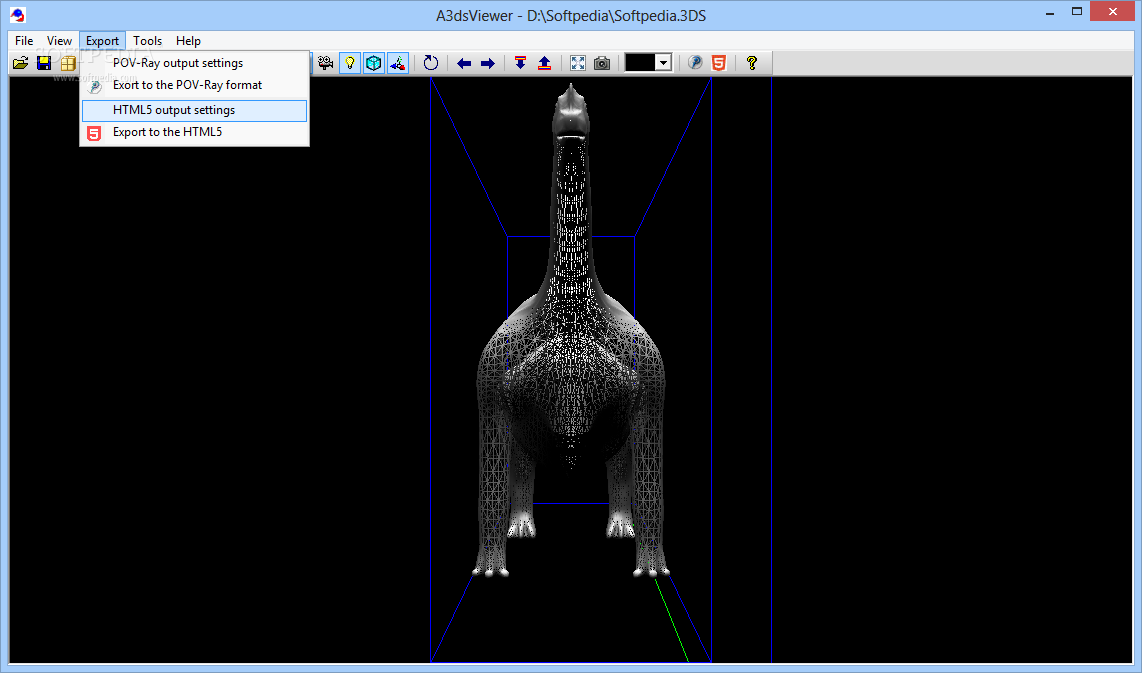Close the open Export menu

point(102,41)
